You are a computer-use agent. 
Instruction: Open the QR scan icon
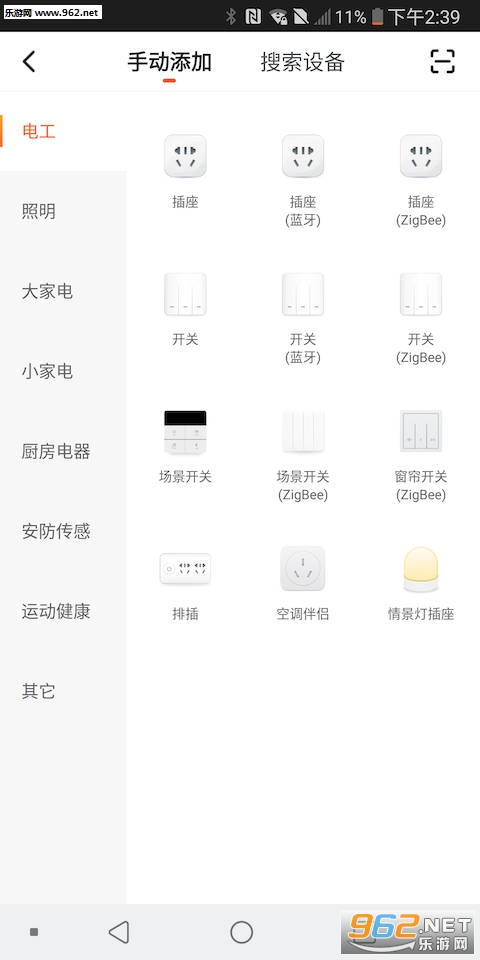click(x=443, y=62)
